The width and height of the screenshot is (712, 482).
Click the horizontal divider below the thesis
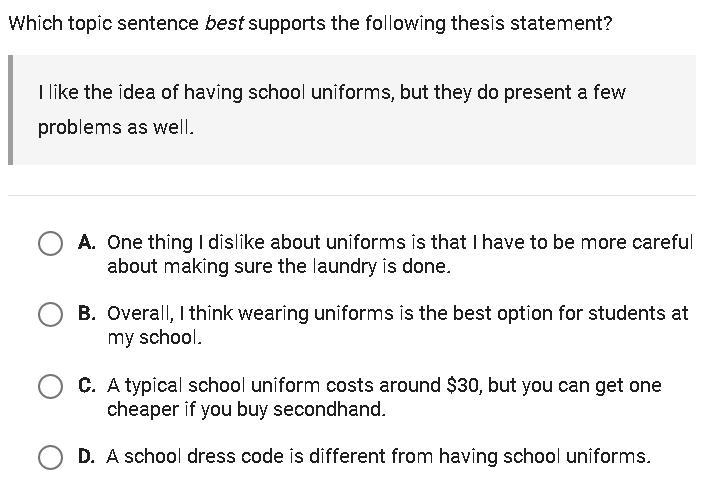352,195
